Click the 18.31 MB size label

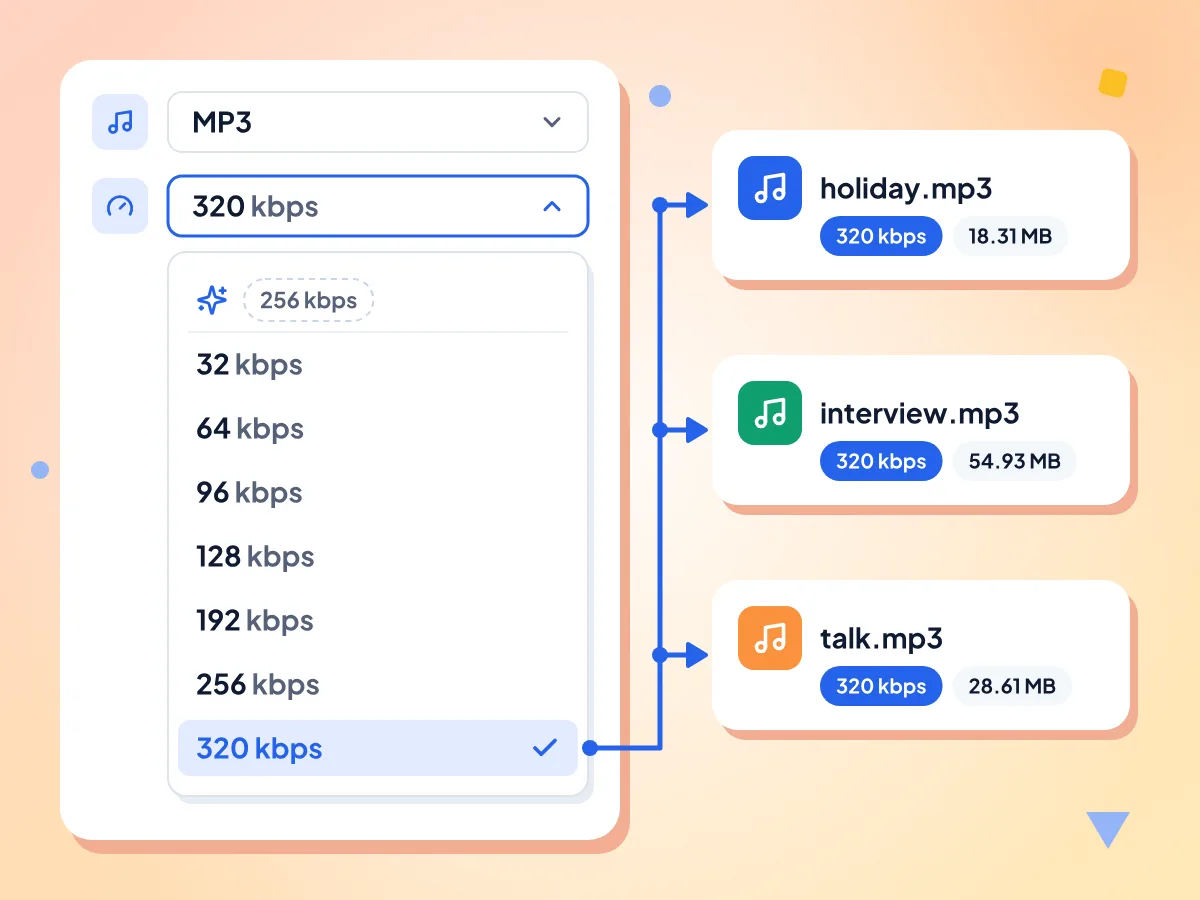(1010, 236)
